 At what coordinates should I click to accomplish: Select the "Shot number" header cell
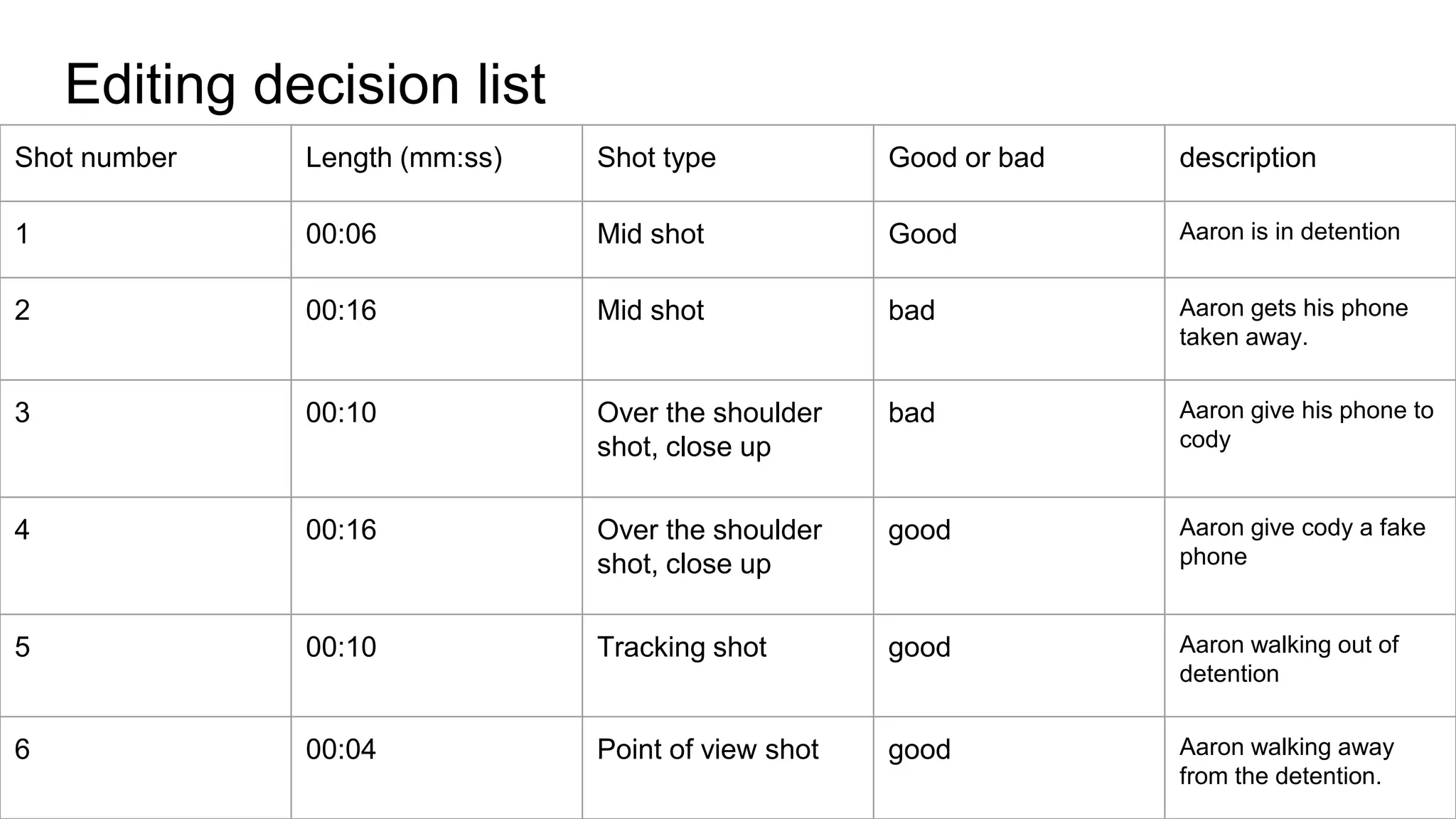point(95,158)
